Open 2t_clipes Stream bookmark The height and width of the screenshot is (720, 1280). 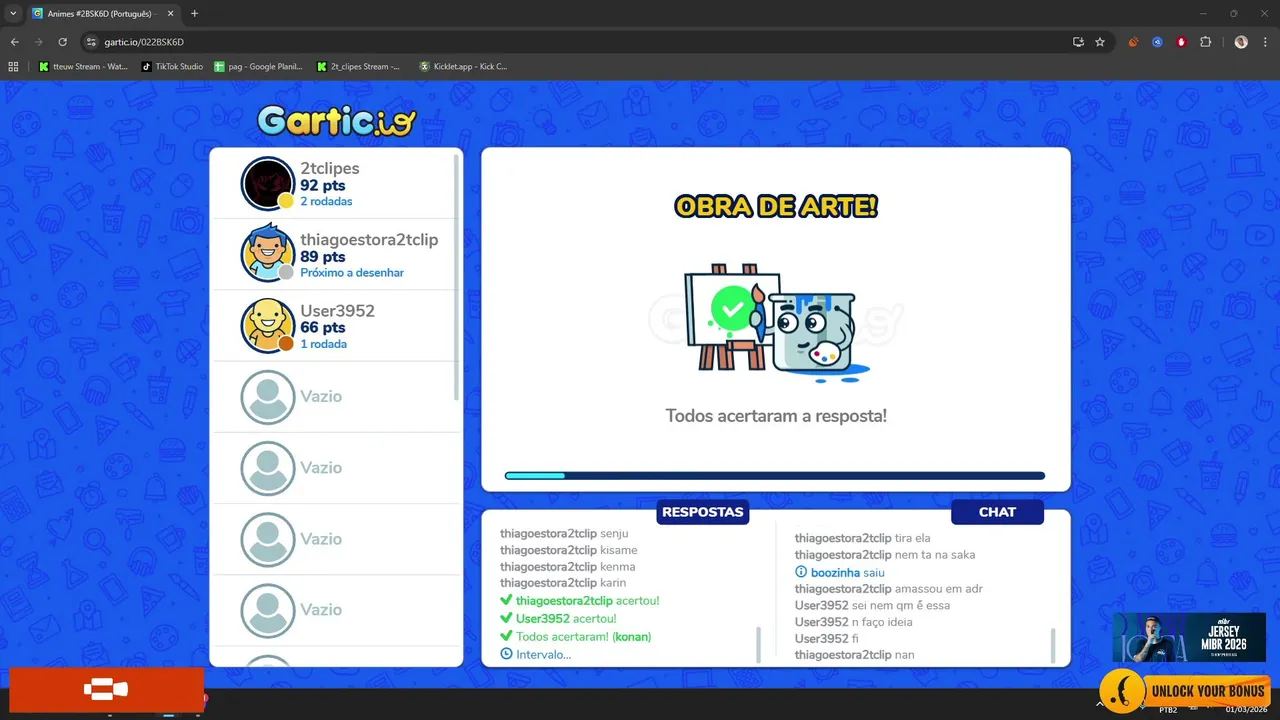point(358,67)
